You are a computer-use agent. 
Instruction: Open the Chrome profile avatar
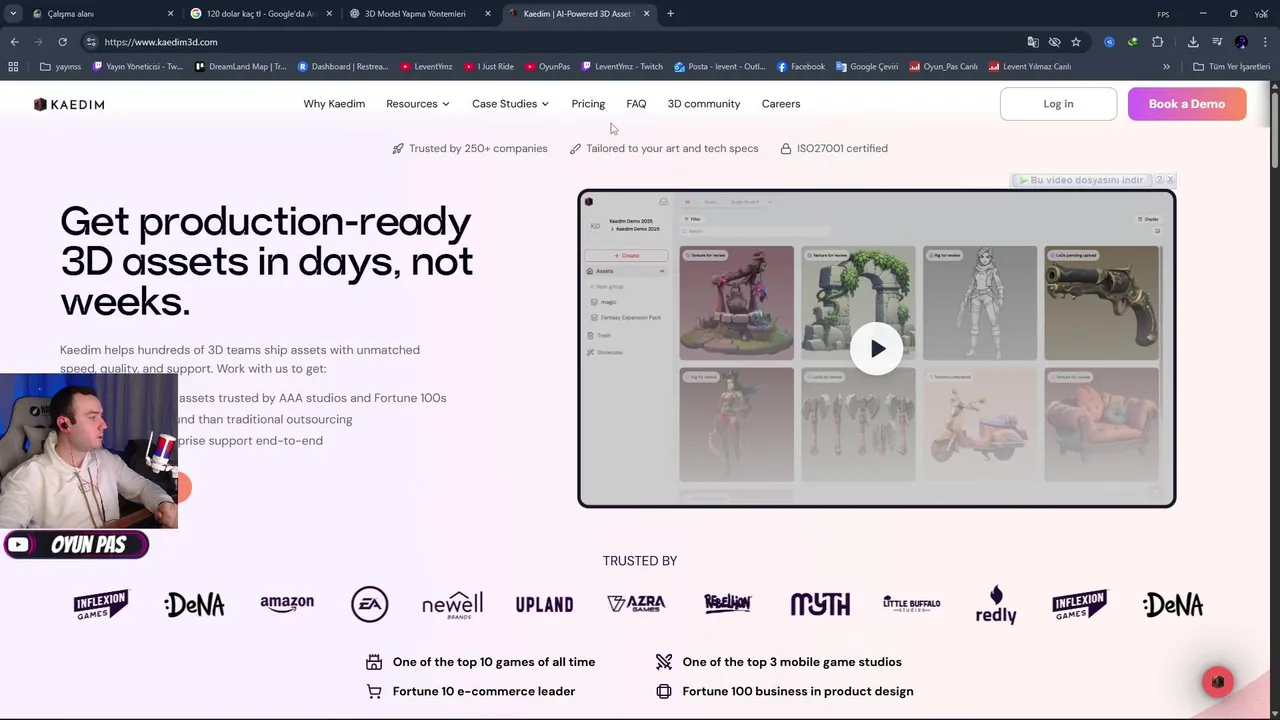1241,42
